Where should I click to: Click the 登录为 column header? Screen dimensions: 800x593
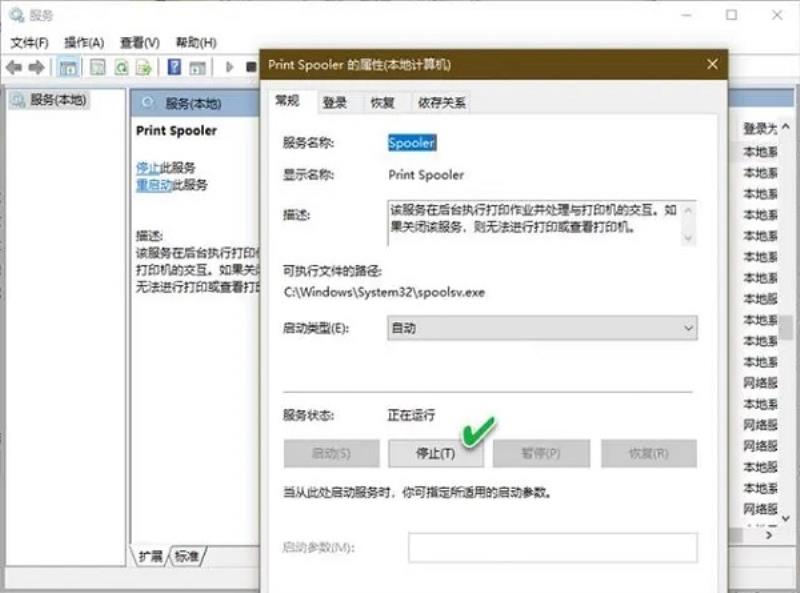(x=759, y=129)
